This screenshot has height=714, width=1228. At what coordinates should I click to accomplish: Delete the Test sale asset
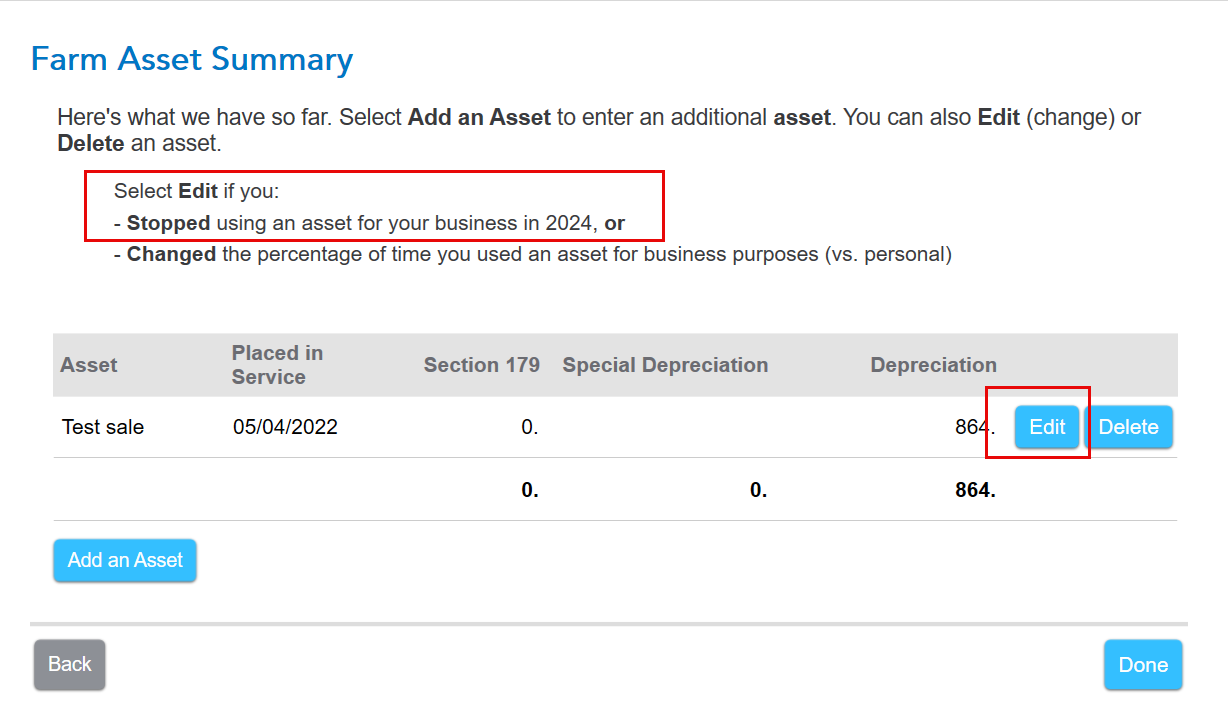click(x=1128, y=427)
